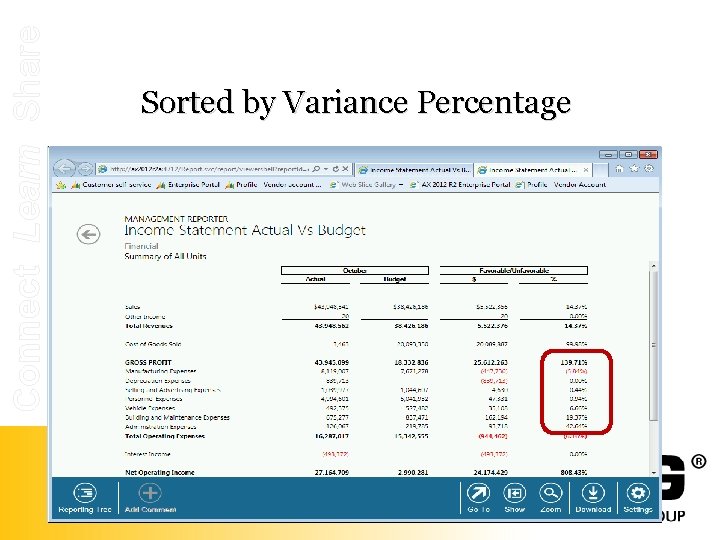The width and height of the screenshot is (720, 540).
Task: Open a new browser tab
Action: click(x=600, y=170)
